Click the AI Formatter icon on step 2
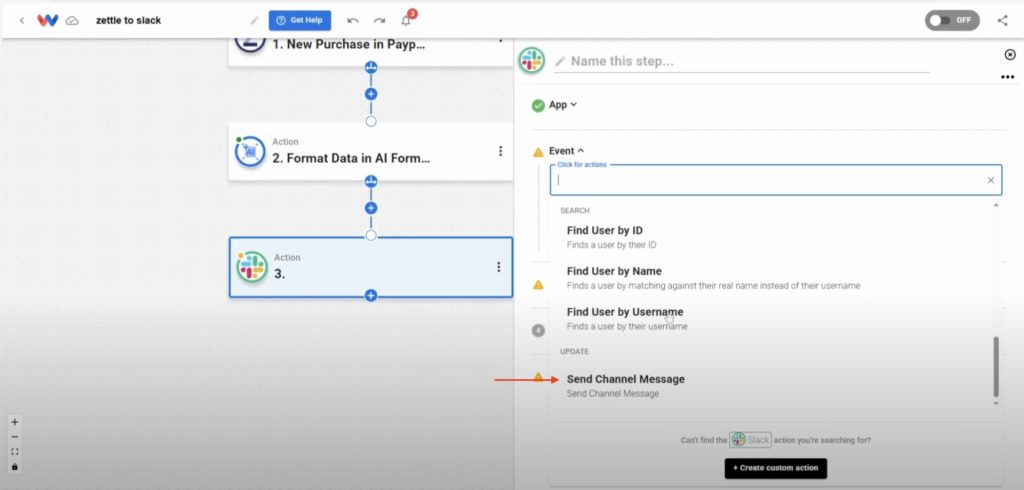 click(249, 152)
